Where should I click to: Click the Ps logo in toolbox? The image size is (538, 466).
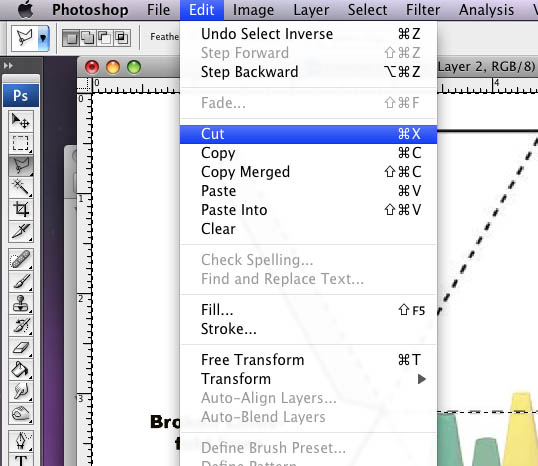coord(21,95)
